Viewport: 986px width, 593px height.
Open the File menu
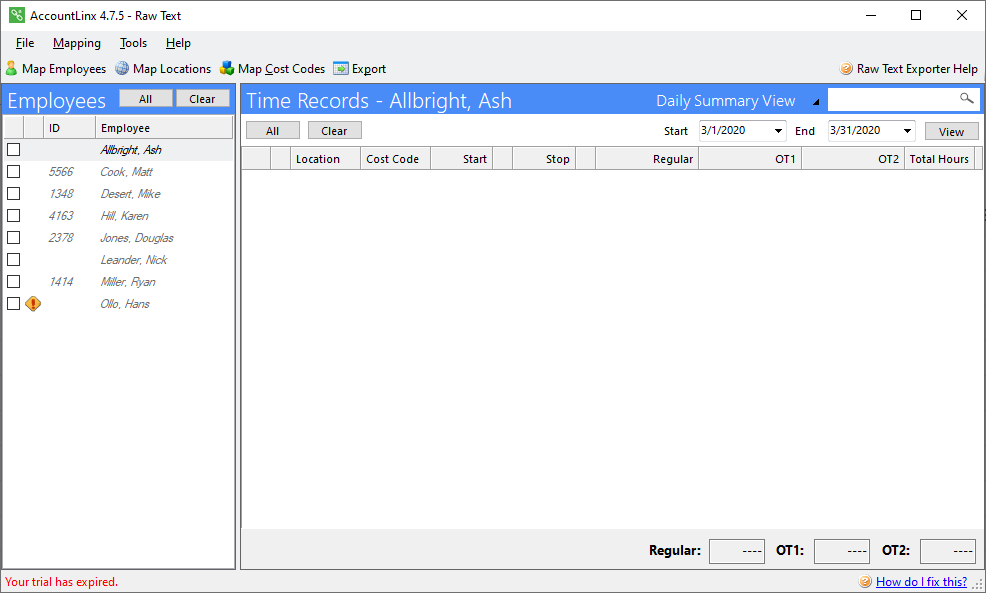[25, 43]
